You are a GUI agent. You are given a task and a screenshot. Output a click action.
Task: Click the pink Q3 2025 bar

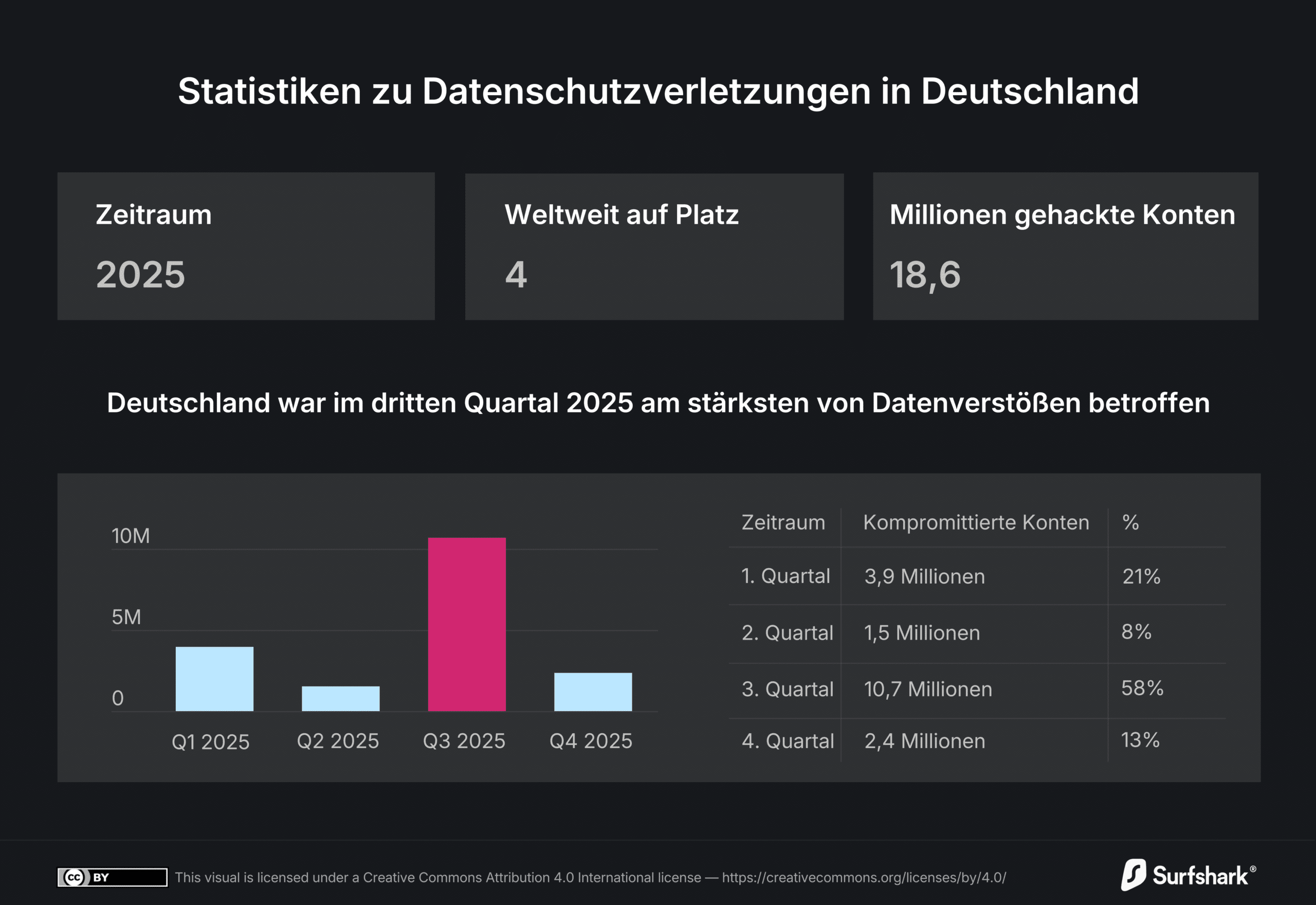[x=466, y=624]
